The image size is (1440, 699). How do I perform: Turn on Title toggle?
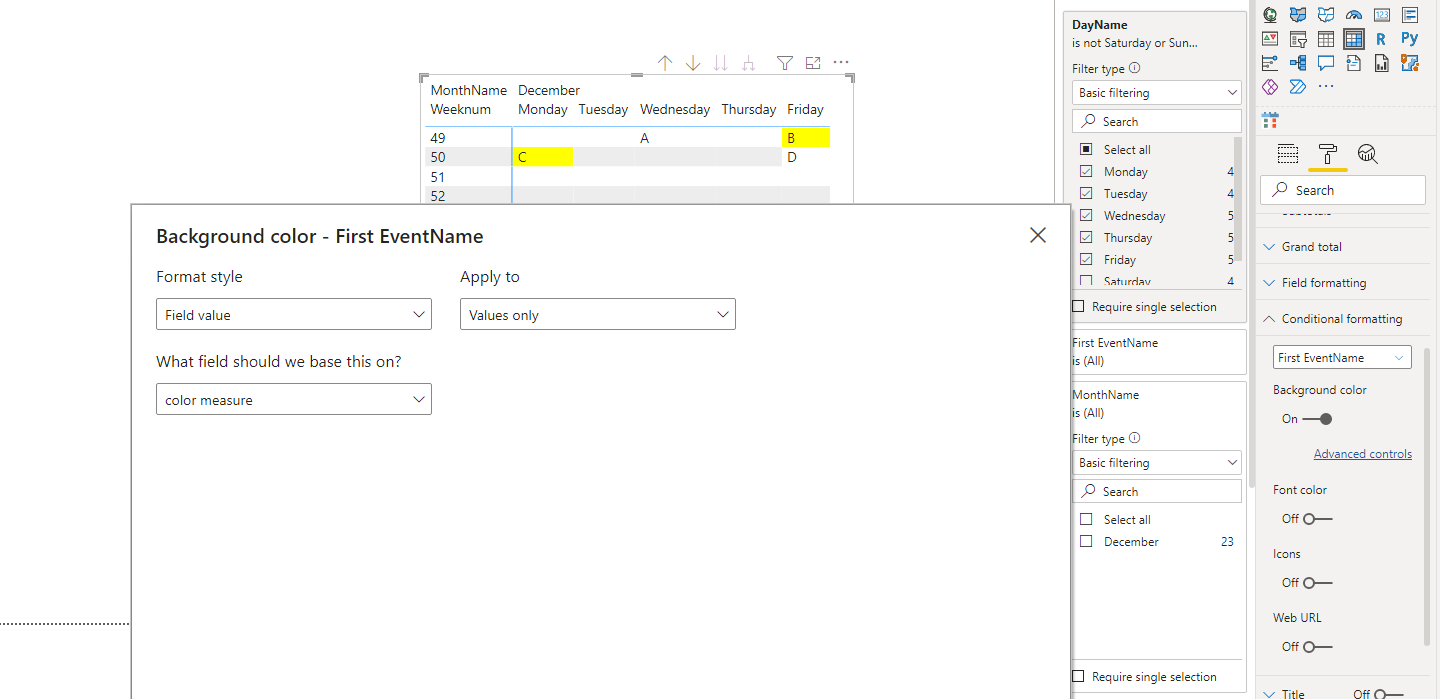pyautogui.click(x=1388, y=694)
